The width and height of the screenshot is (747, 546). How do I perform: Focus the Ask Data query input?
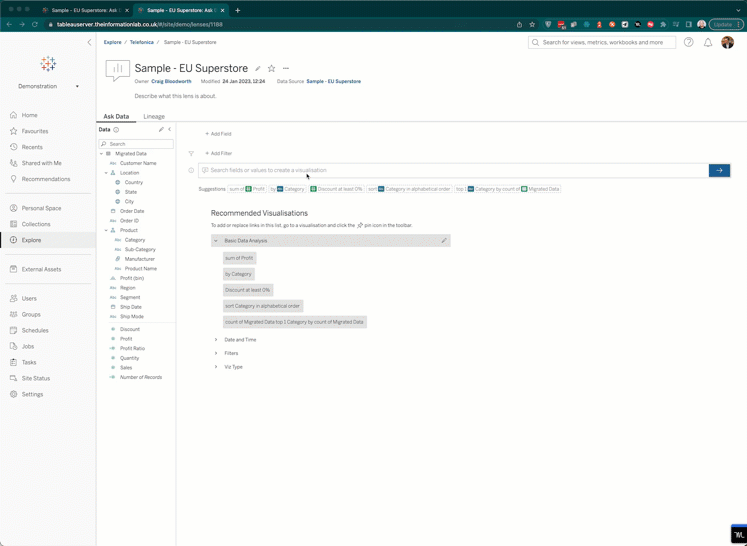tap(454, 170)
